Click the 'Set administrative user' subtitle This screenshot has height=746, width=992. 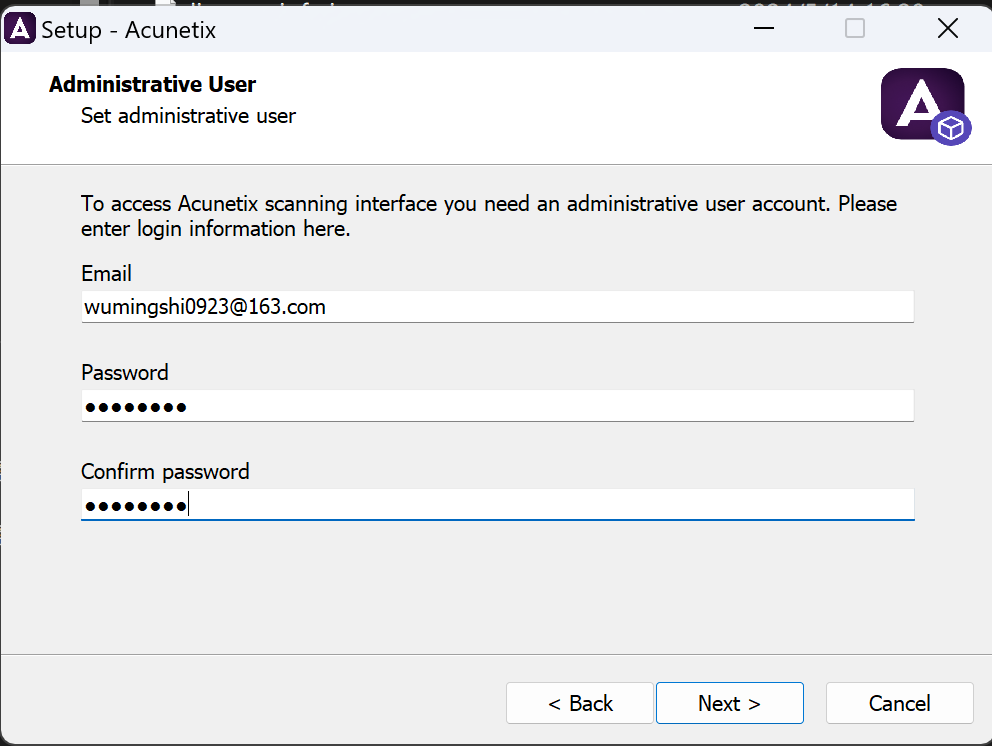point(187,116)
